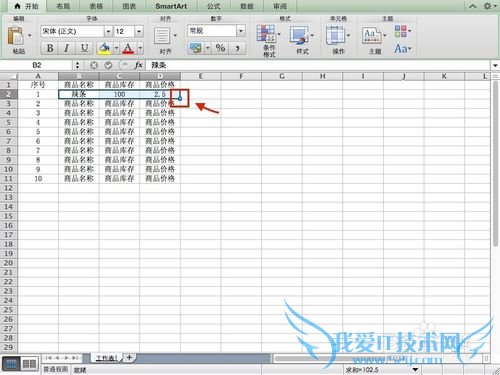This screenshot has width=500, height=375.
Task: Switch to the SmartArt ribbon tab
Action: [x=171, y=6]
